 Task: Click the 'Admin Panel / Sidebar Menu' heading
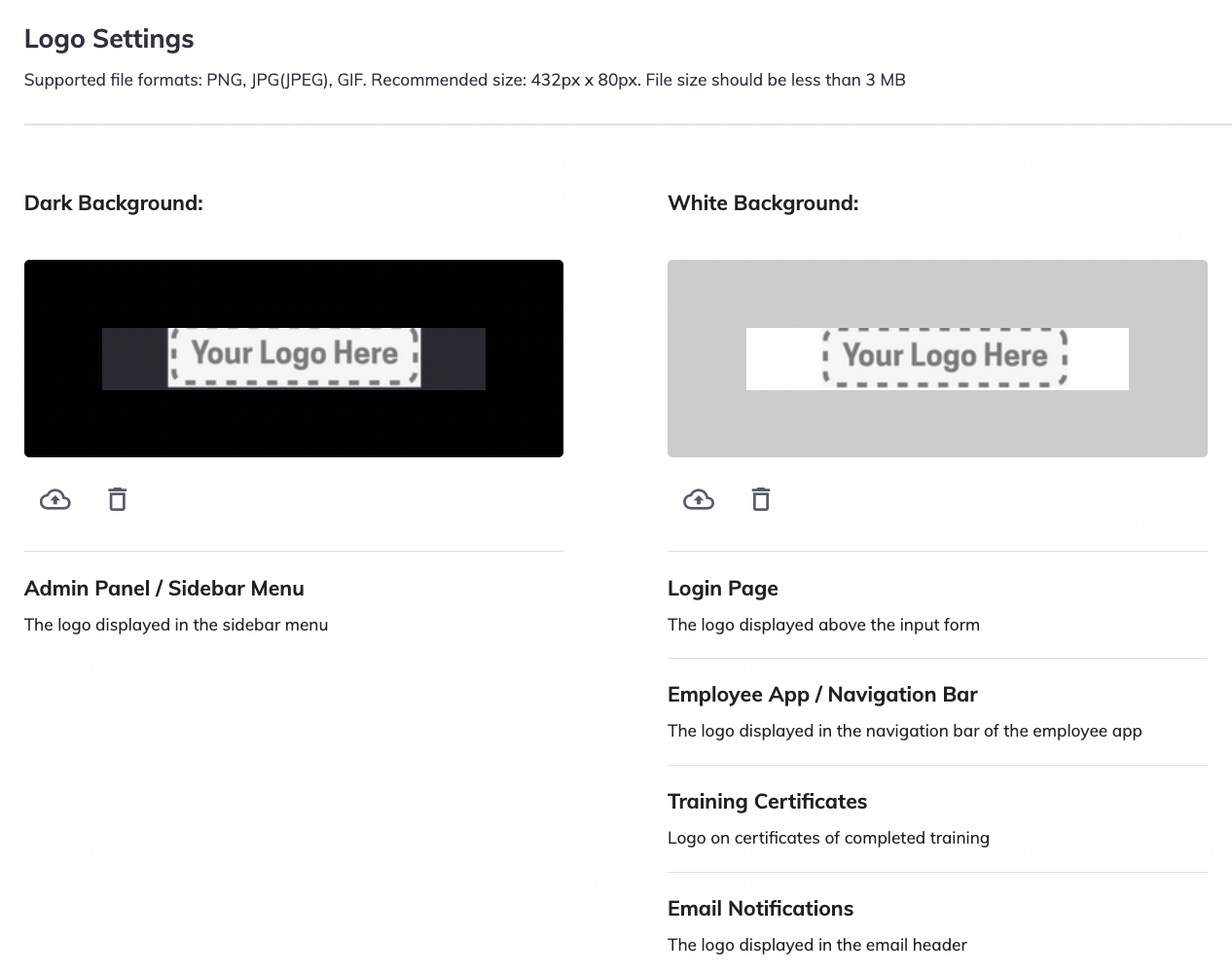point(163,588)
